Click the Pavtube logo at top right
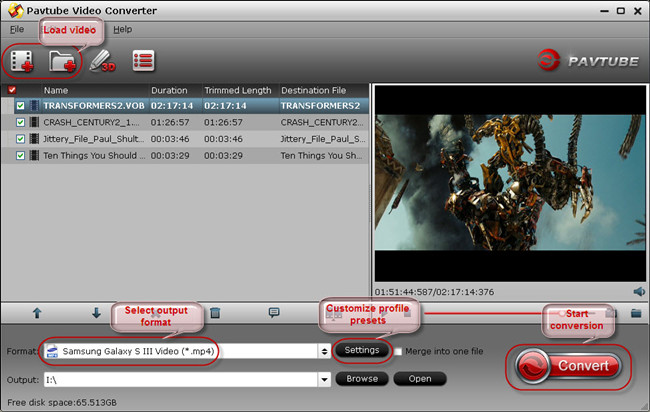This screenshot has height=412, width=650. (x=588, y=61)
